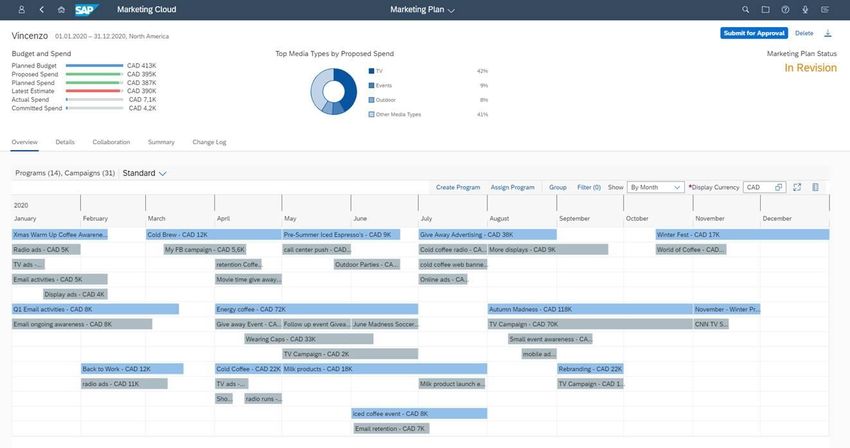Click the In Revision status text
The width and height of the screenshot is (850, 448).
810,68
